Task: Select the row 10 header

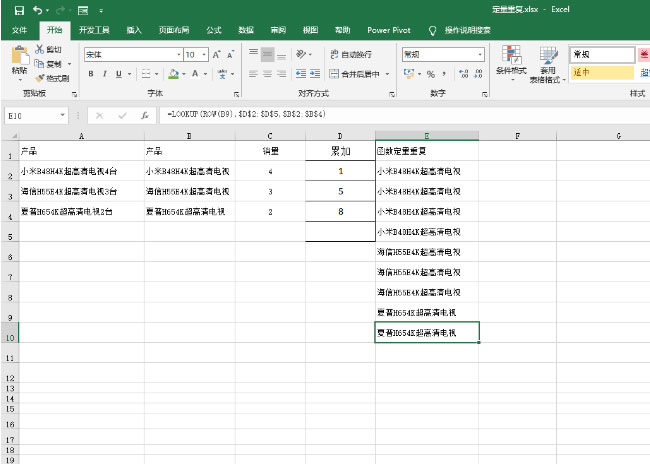Action: click(10, 333)
